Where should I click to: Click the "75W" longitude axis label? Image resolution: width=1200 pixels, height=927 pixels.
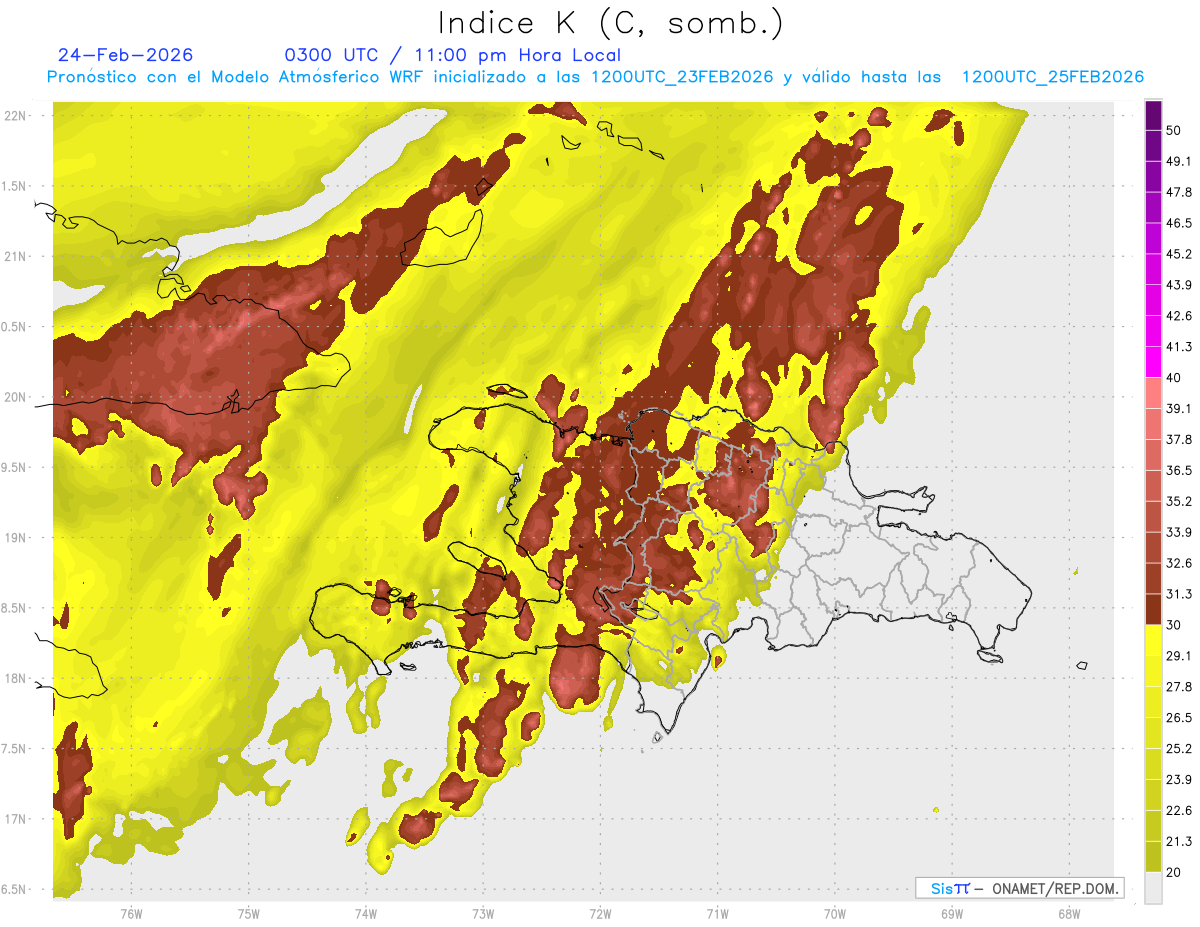click(x=248, y=914)
